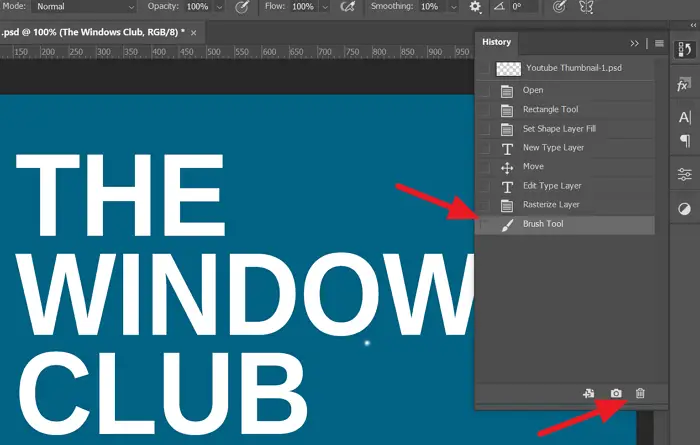Click the Smoothing 10% value field
The width and height of the screenshot is (700, 445).
(x=429, y=7)
